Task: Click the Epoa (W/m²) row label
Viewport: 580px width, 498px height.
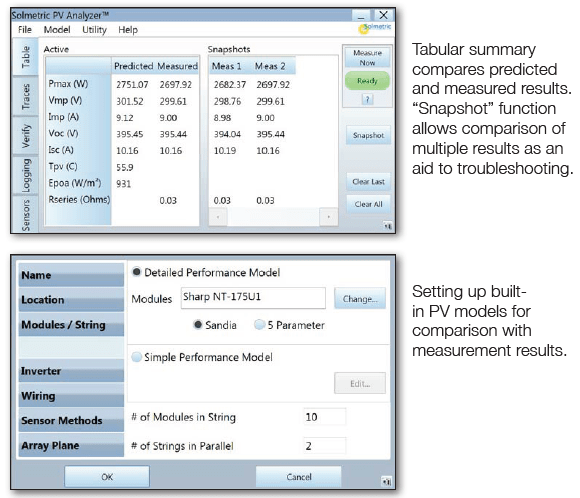Action: click(x=75, y=183)
